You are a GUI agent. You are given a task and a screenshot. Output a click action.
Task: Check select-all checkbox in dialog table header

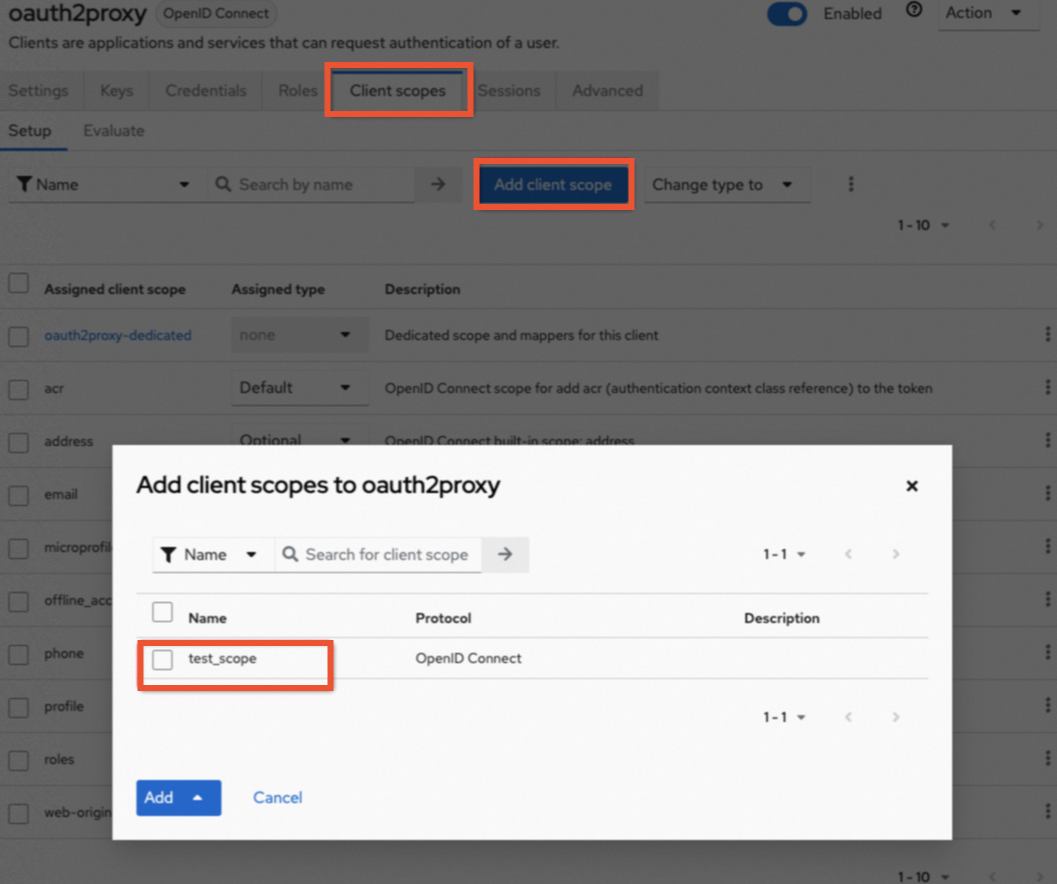coord(162,612)
